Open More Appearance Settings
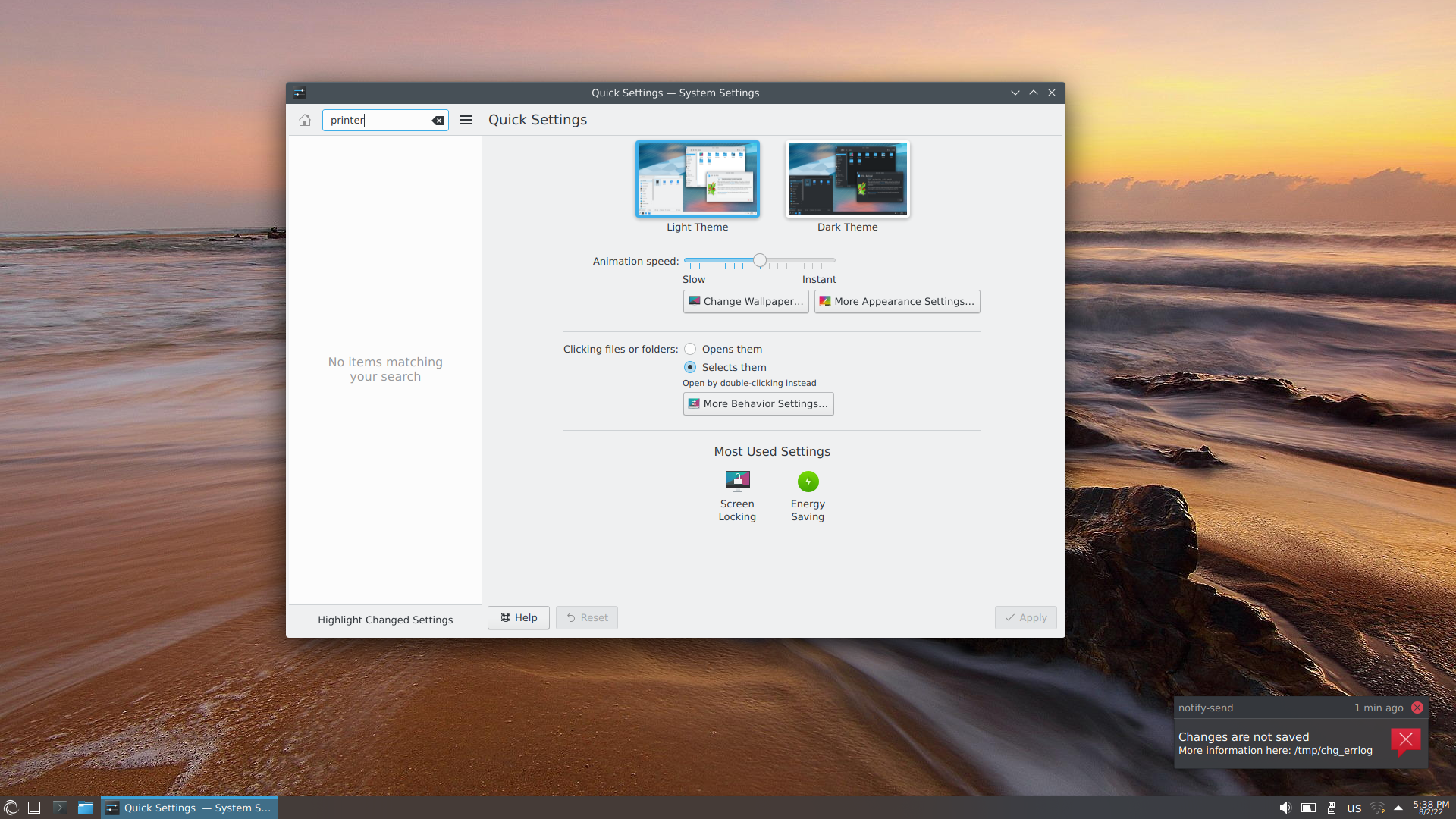The height and width of the screenshot is (819, 1456). coord(897,301)
